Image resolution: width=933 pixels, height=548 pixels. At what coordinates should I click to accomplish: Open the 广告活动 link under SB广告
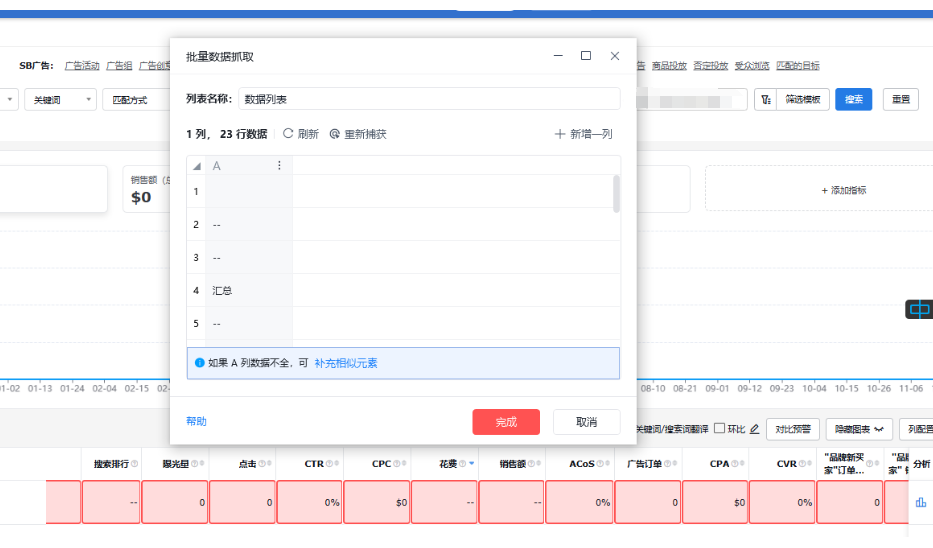[82, 65]
